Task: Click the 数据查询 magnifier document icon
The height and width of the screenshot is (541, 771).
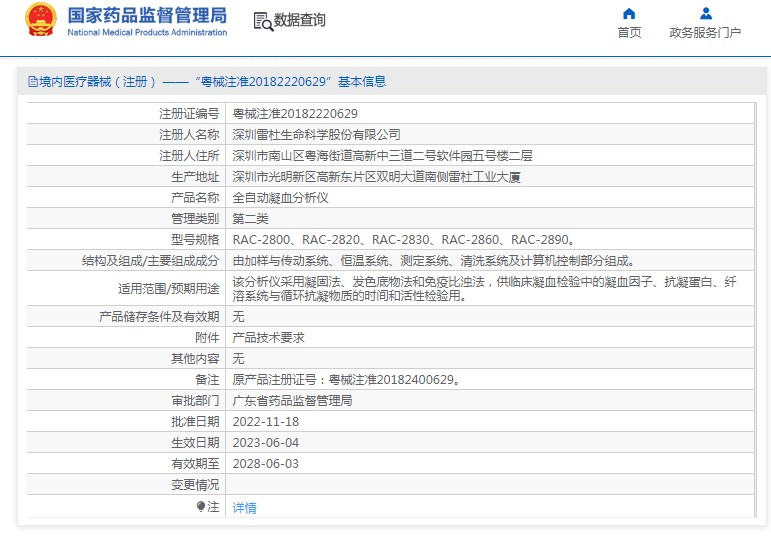Action: pos(262,21)
